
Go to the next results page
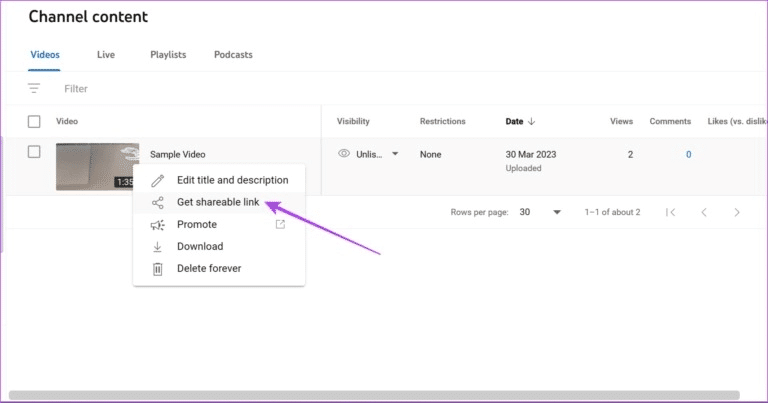[737, 213]
